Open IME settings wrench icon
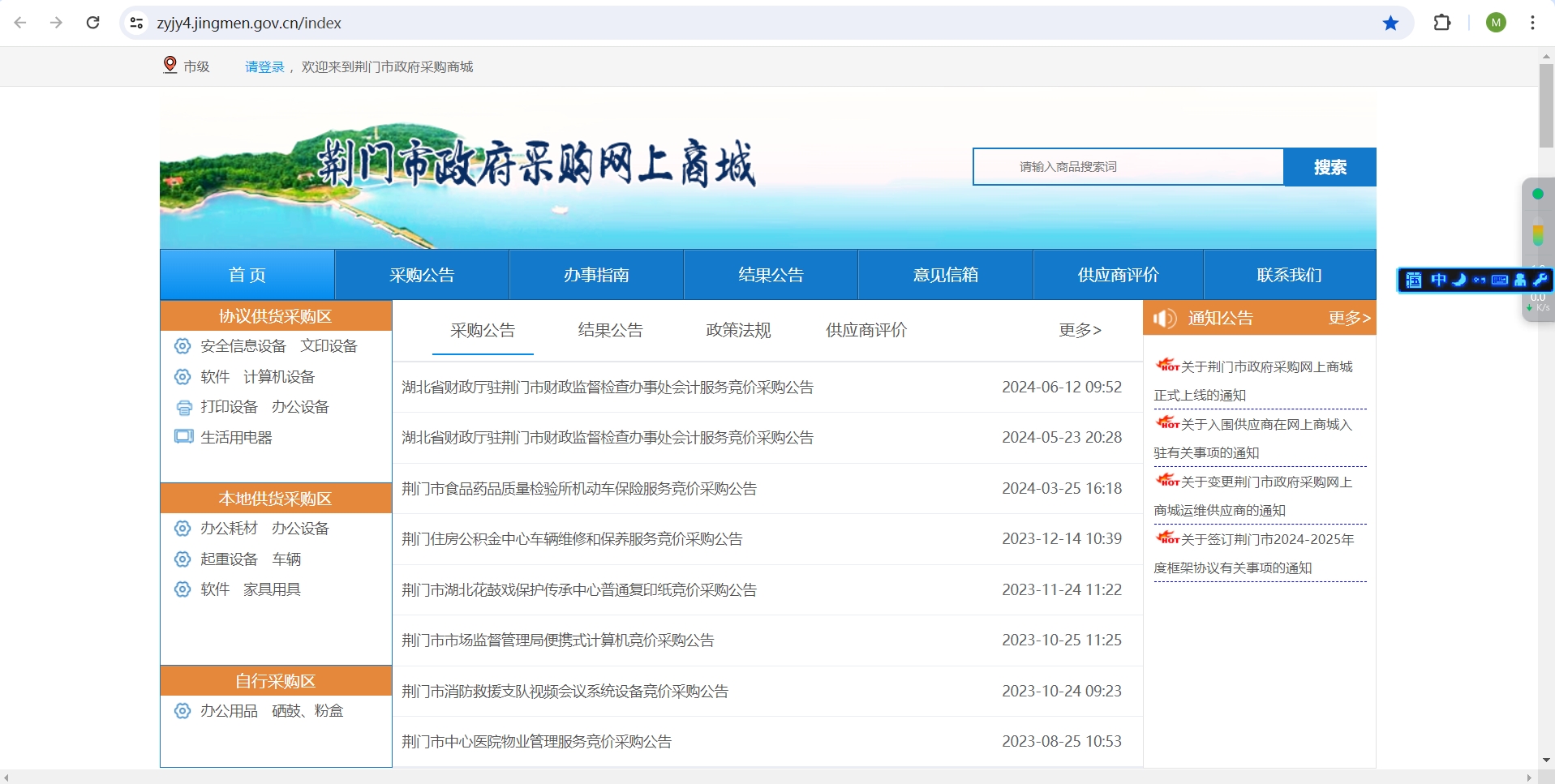This screenshot has width=1555, height=784. point(1540,280)
